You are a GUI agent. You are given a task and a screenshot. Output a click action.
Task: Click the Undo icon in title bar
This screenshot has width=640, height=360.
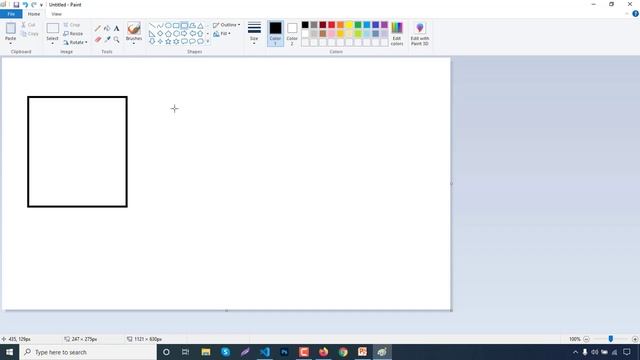click(25, 4)
